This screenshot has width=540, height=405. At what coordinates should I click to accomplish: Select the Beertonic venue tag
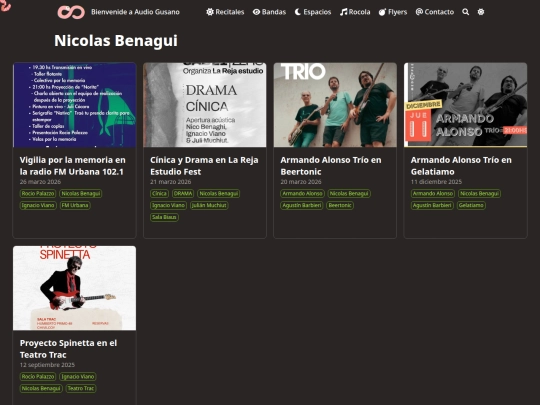click(x=340, y=205)
